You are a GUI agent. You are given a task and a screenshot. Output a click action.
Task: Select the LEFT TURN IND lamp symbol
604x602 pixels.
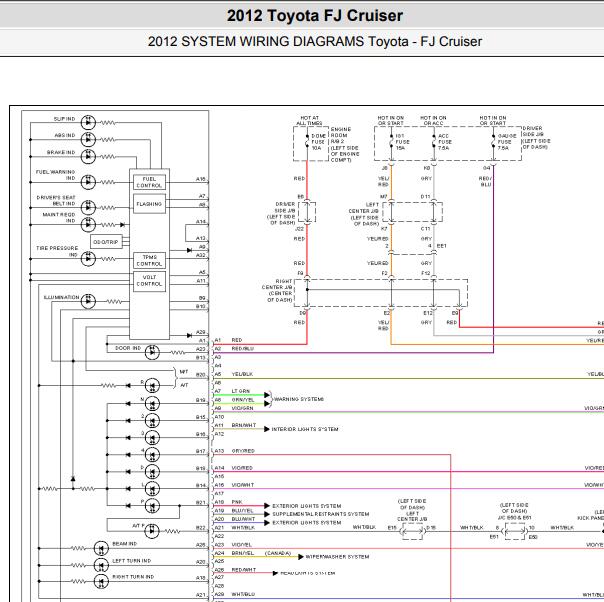[101, 565]
